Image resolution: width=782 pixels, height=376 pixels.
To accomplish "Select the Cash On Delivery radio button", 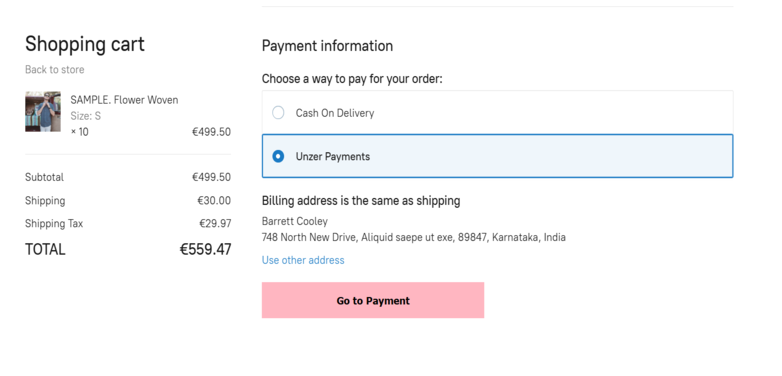I will pos(278,113).
